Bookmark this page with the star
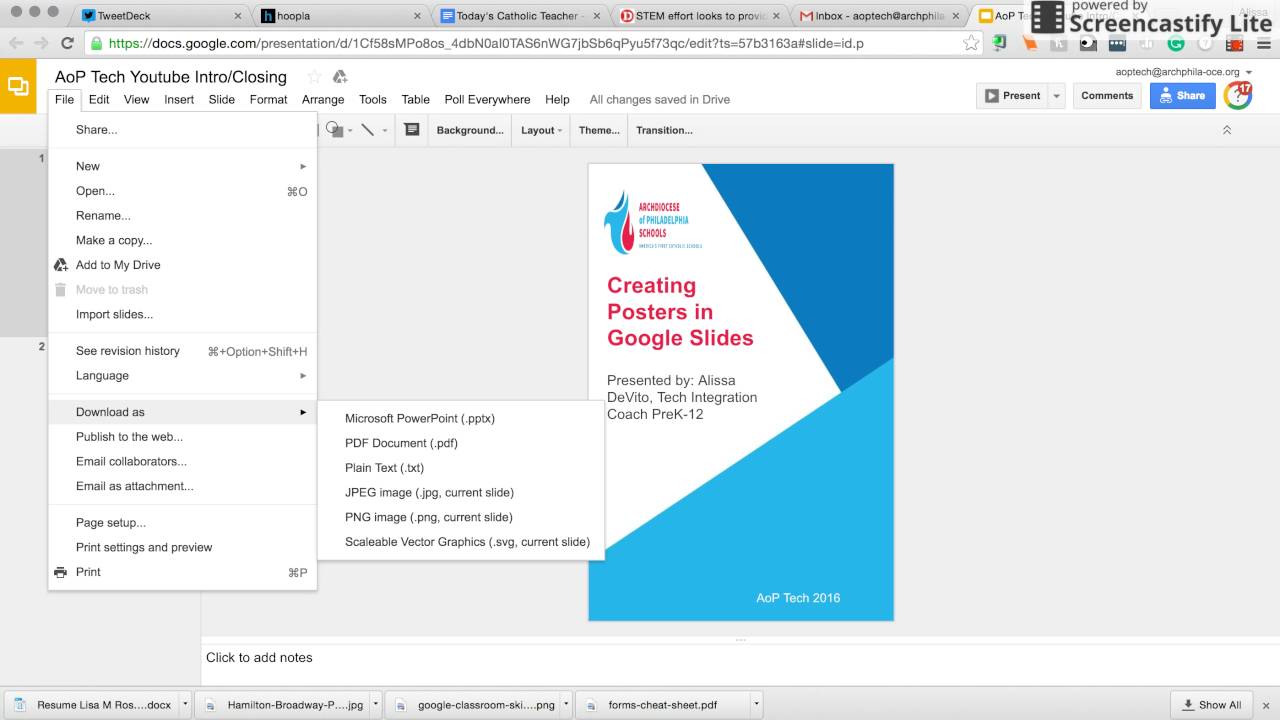 [971, 43]
